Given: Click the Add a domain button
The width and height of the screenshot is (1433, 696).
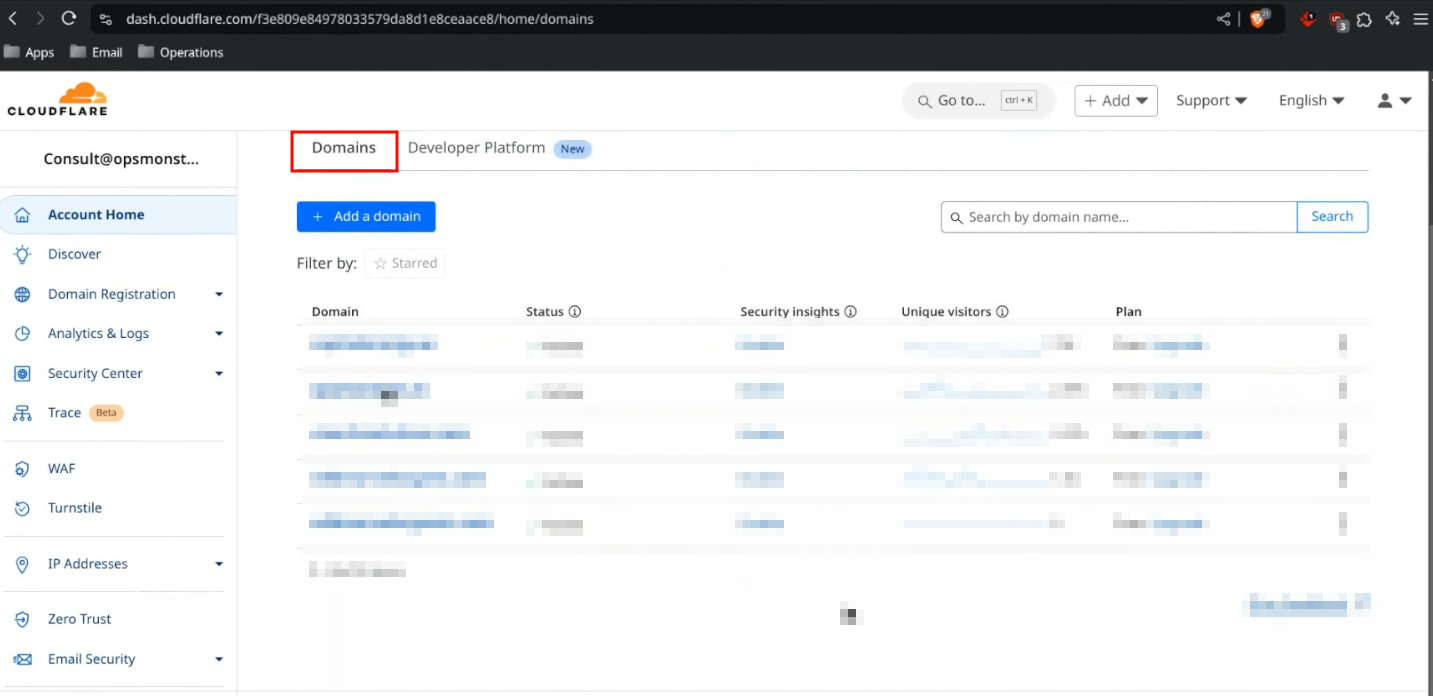Looking at the screenshot, I should coord(366,216).
